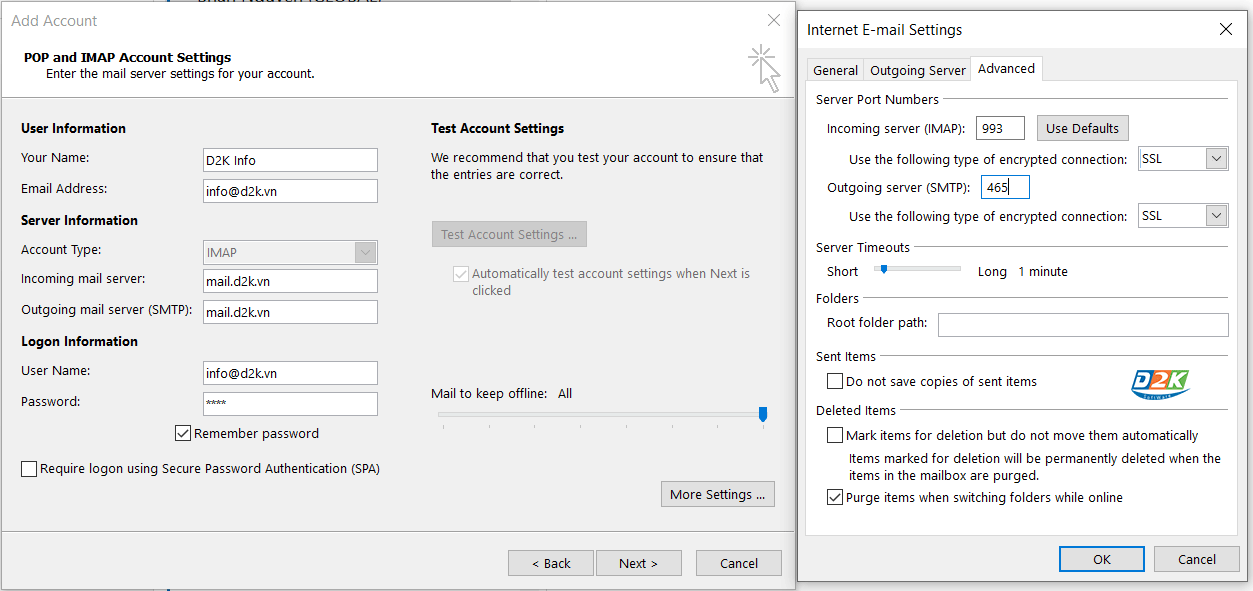The width and height of the screenshot is (1253, 591).
Task: Focus the Incoming mail server field
Action: point(290,281)
